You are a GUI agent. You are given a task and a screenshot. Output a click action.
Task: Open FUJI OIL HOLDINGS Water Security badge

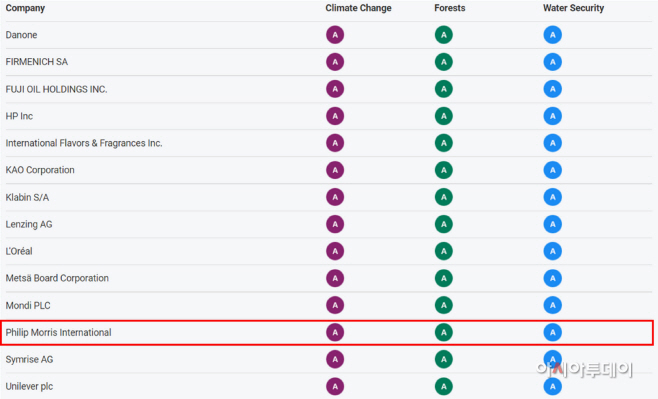(x=553, y=89)
